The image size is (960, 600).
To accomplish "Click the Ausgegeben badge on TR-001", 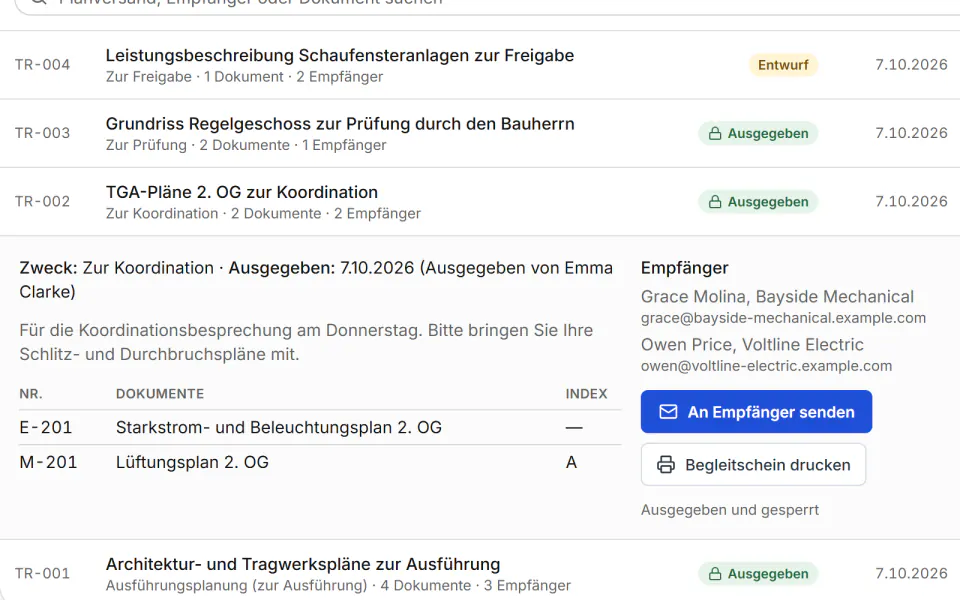I will (x=758, y=574).
